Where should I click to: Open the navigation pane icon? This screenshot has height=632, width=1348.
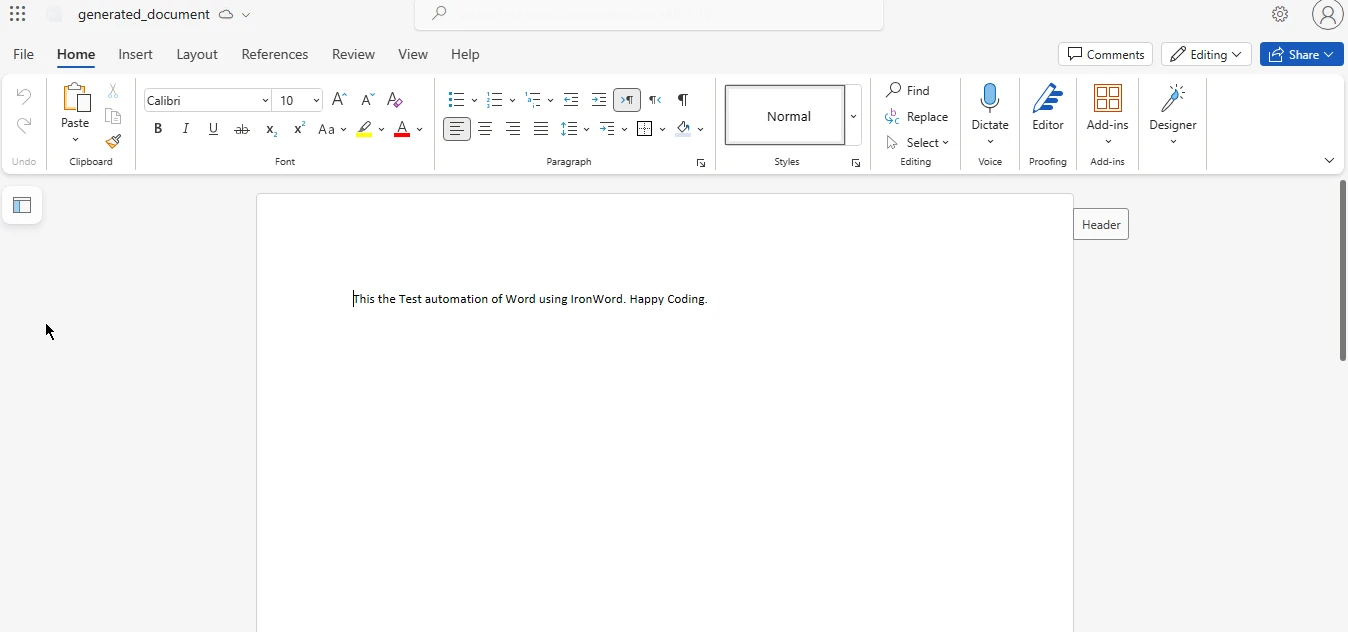point(22,206)
